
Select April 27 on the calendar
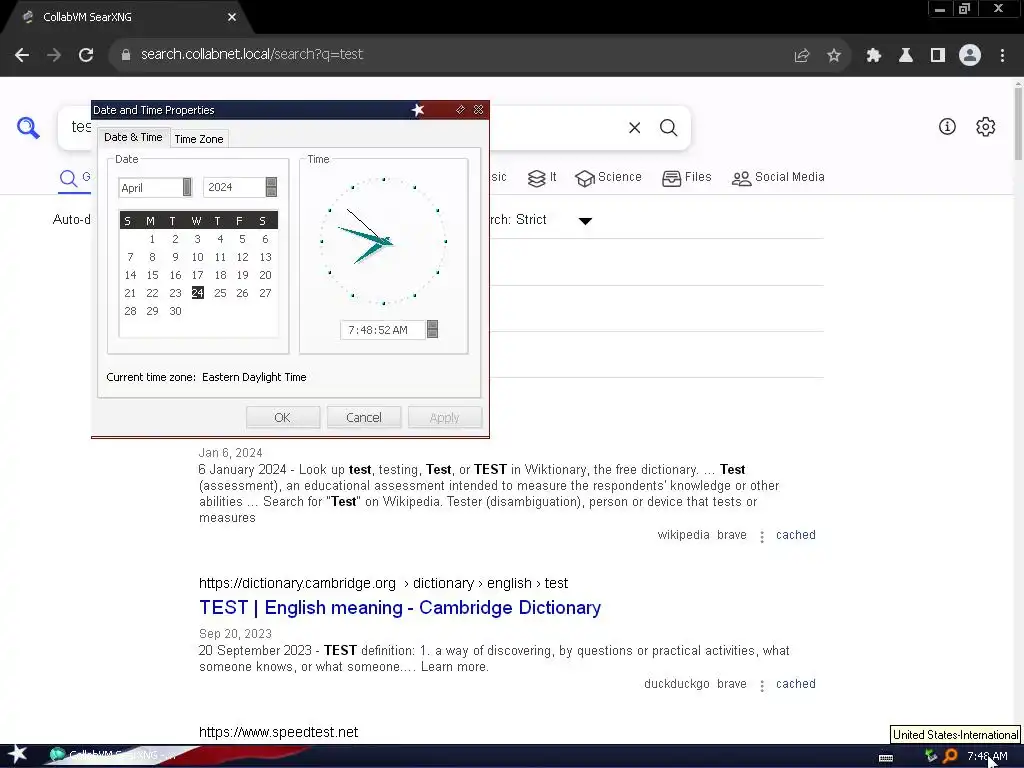pyautogui.click(x=265, y=293)
